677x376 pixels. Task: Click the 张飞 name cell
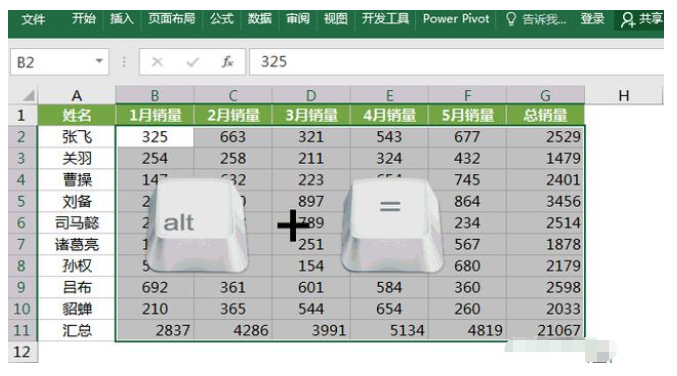click(77, 137)
